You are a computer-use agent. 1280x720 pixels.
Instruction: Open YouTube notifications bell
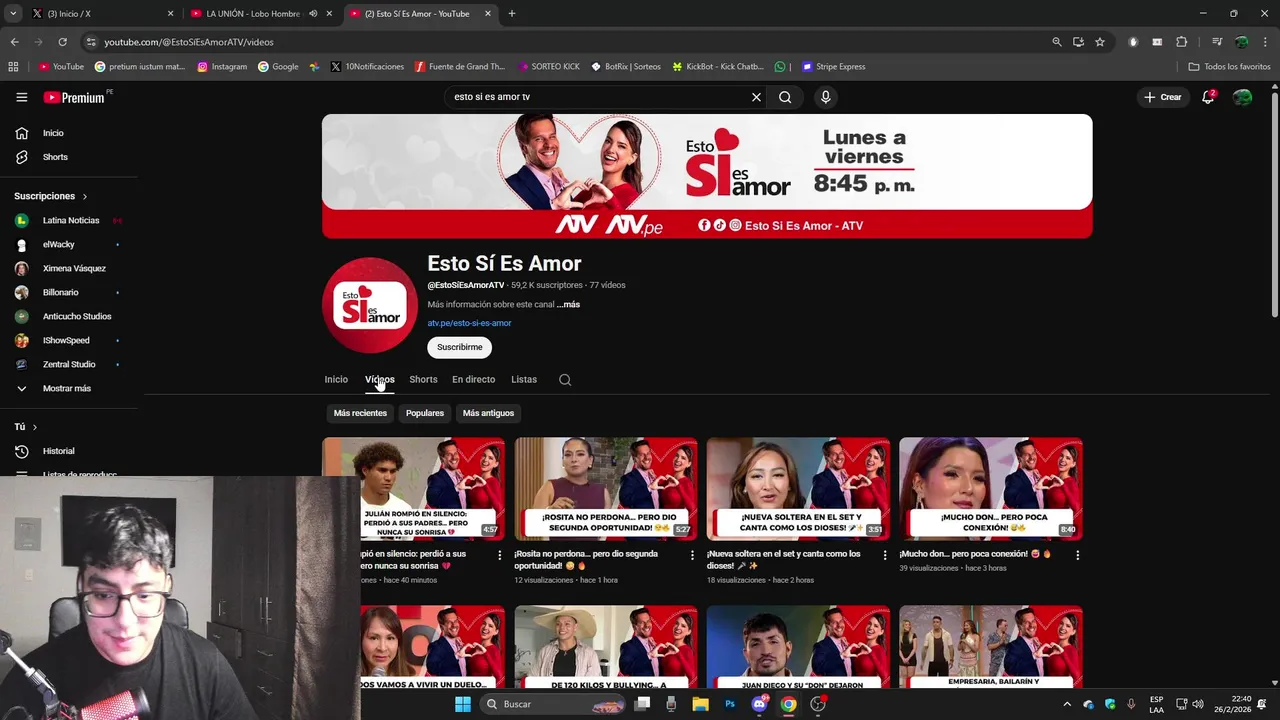[x=1208, y=97]
